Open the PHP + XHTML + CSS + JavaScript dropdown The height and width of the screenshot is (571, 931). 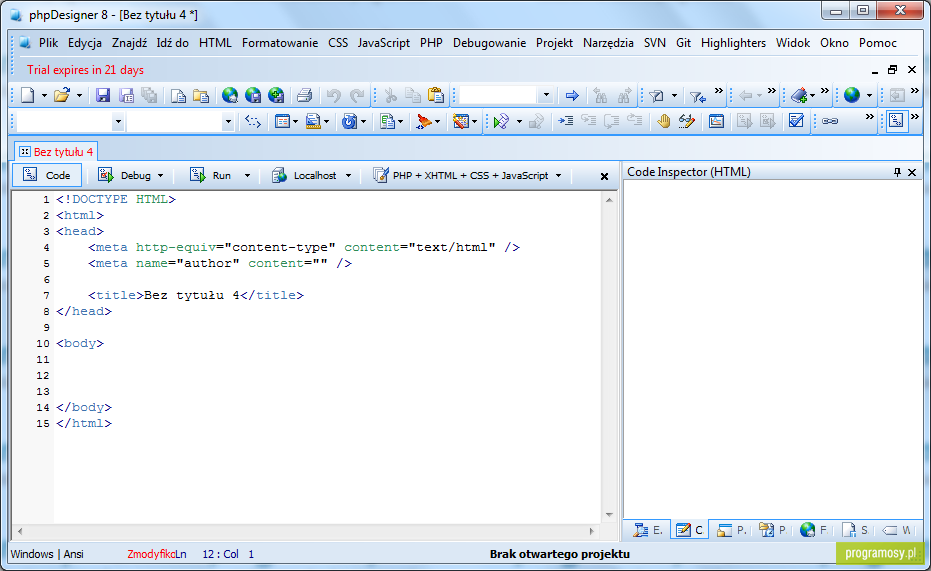[558, 176]
